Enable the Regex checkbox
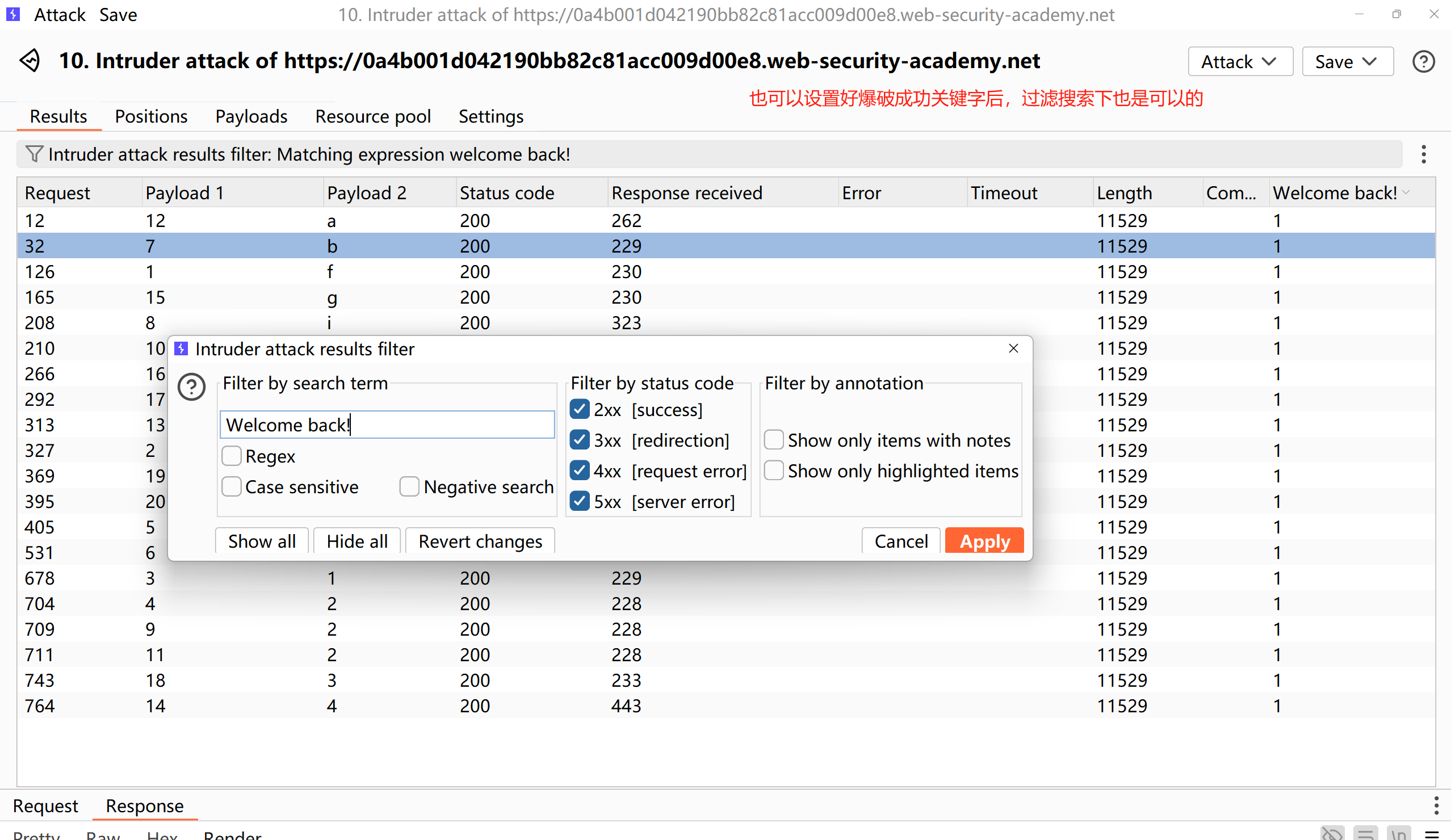 (x=232, y=456)
